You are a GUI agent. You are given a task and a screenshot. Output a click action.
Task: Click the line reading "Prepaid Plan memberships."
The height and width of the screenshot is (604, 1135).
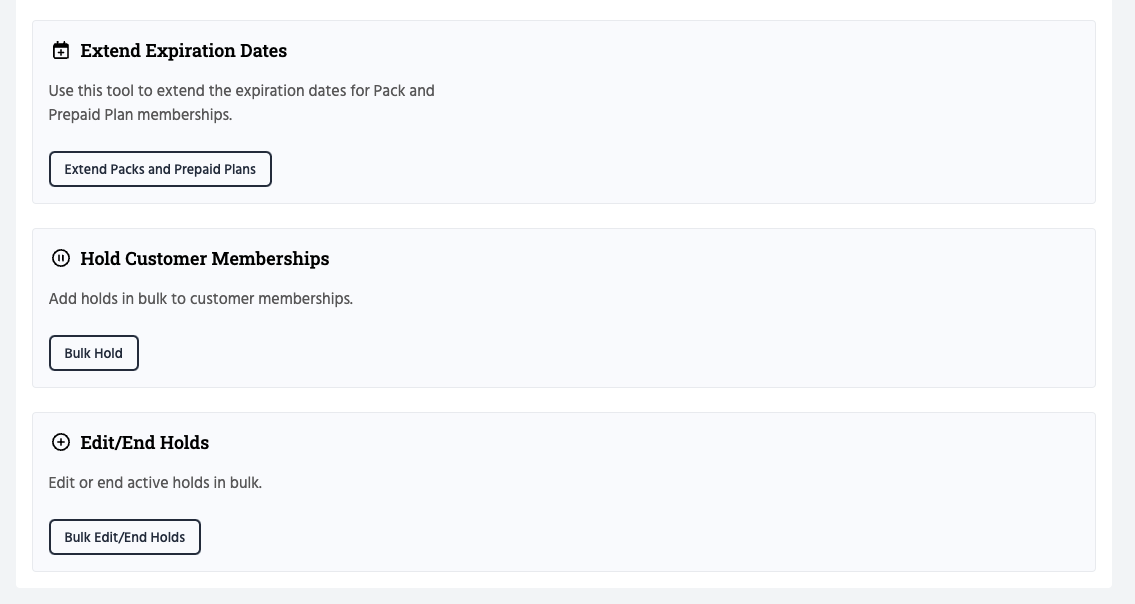click(x=140, y=115)
